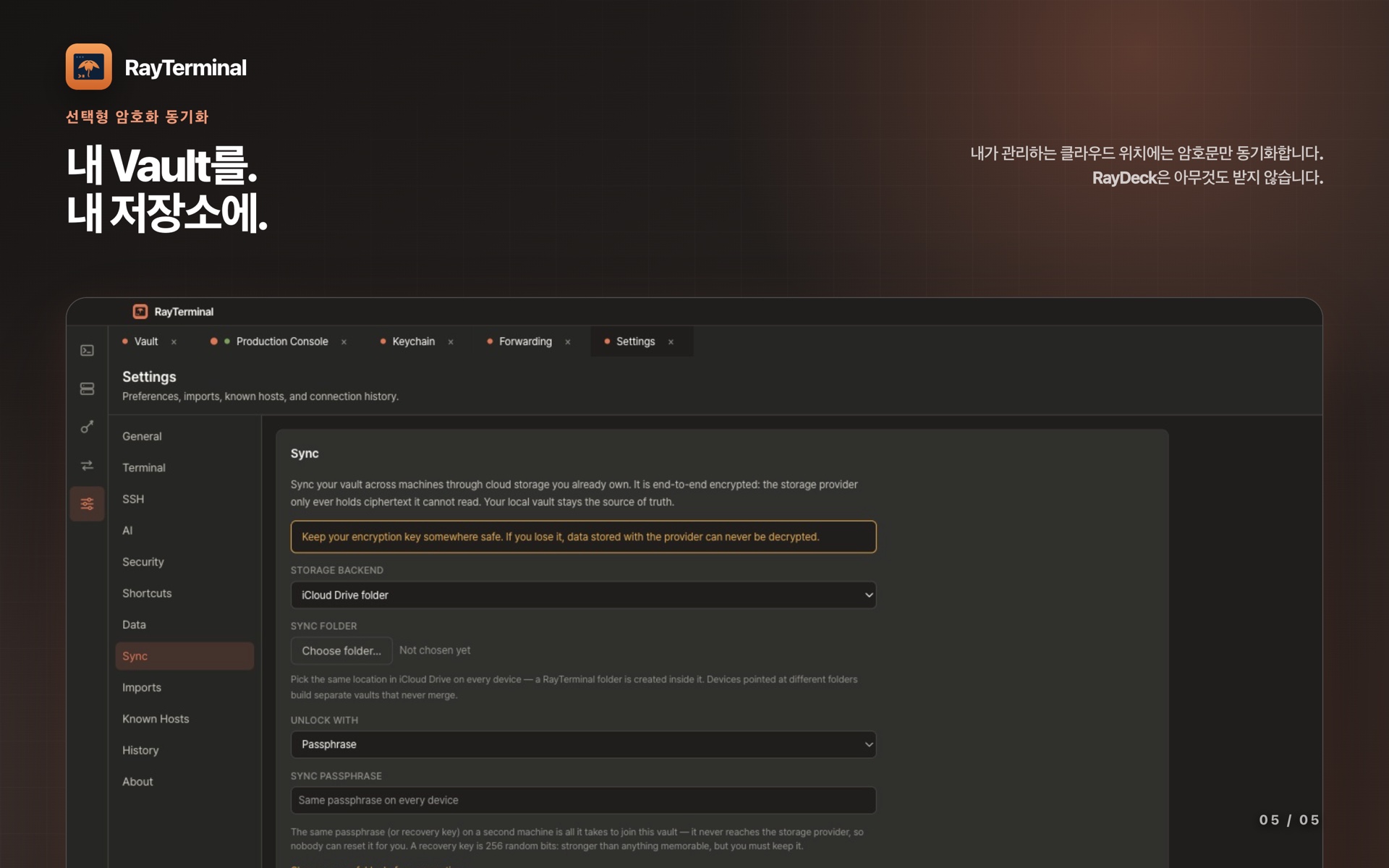Open History settings section
This screenshot has height=868, width=1389.
pos(184,750)
